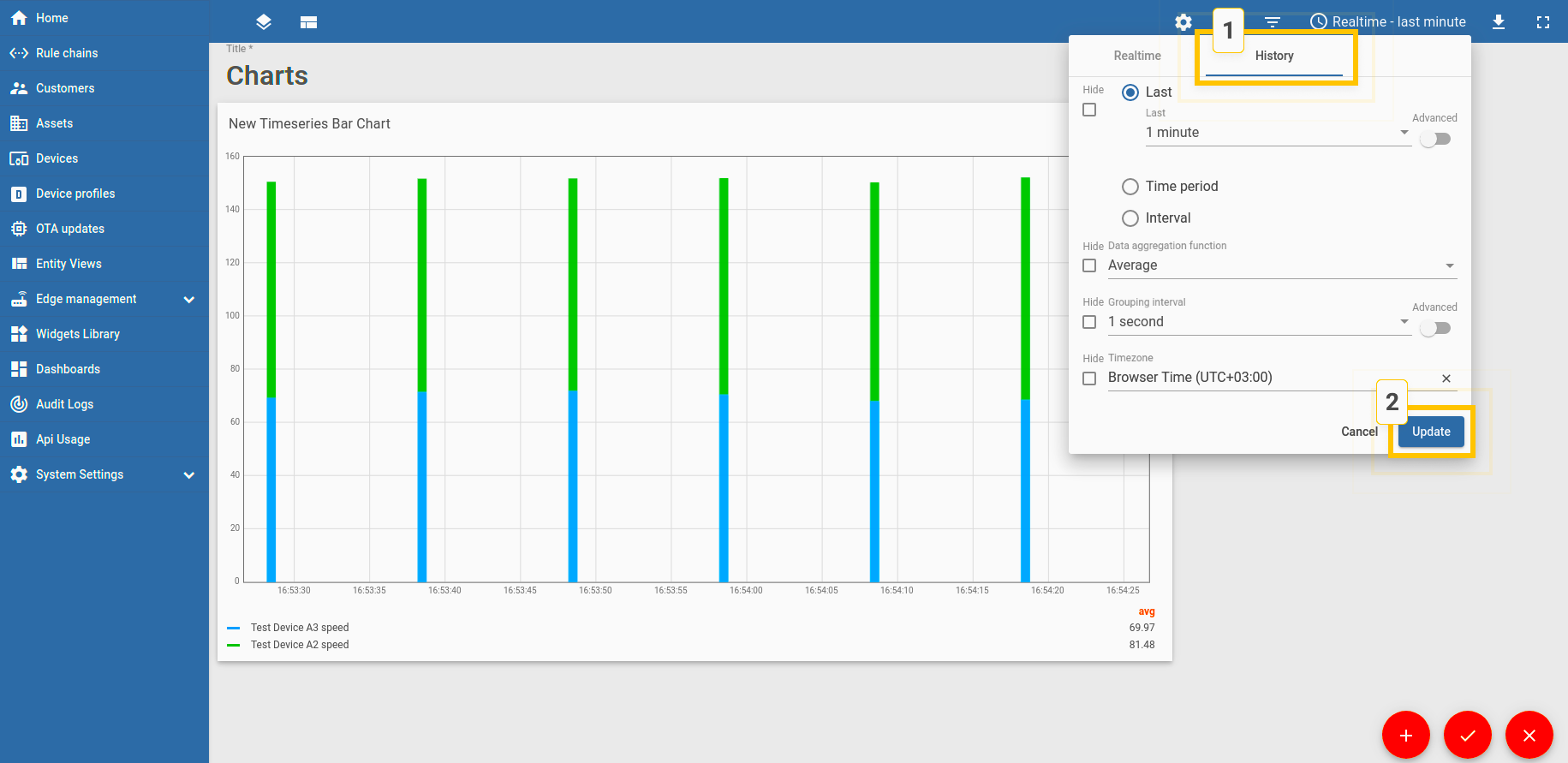The width and height of the screenshot is (1568, 763).
Task: Click the Cancel button
Action: [1359, 432]
